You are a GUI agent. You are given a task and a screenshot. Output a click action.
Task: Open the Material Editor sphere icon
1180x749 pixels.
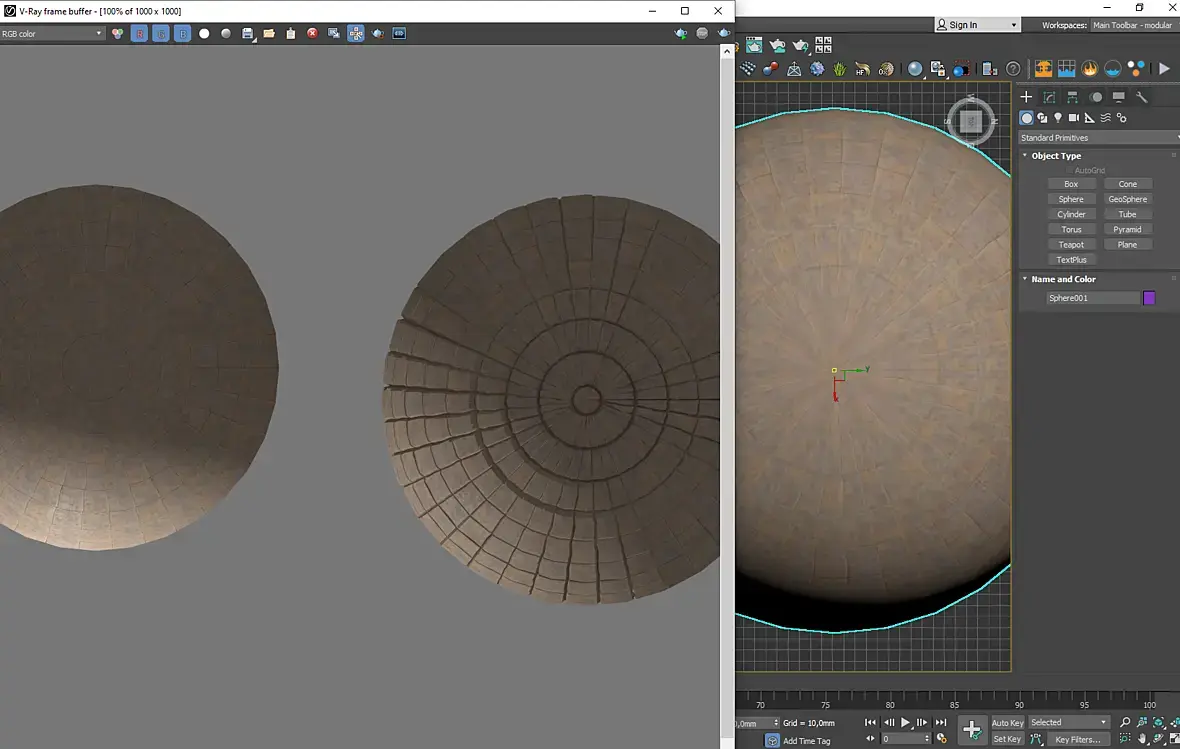point(914,69)
